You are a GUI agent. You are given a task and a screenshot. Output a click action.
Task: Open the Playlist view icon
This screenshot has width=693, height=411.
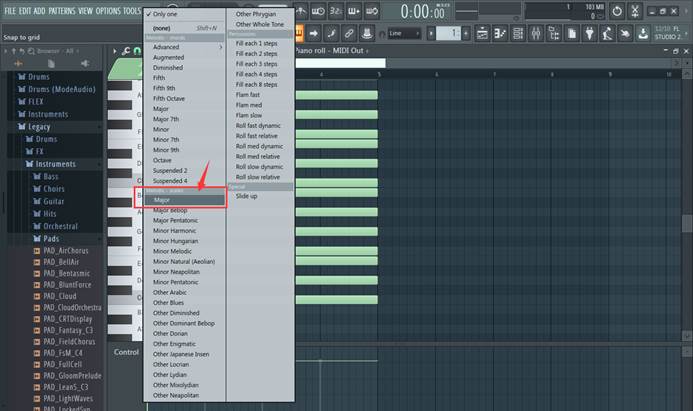pyautogui.click(x=482, y=33)
